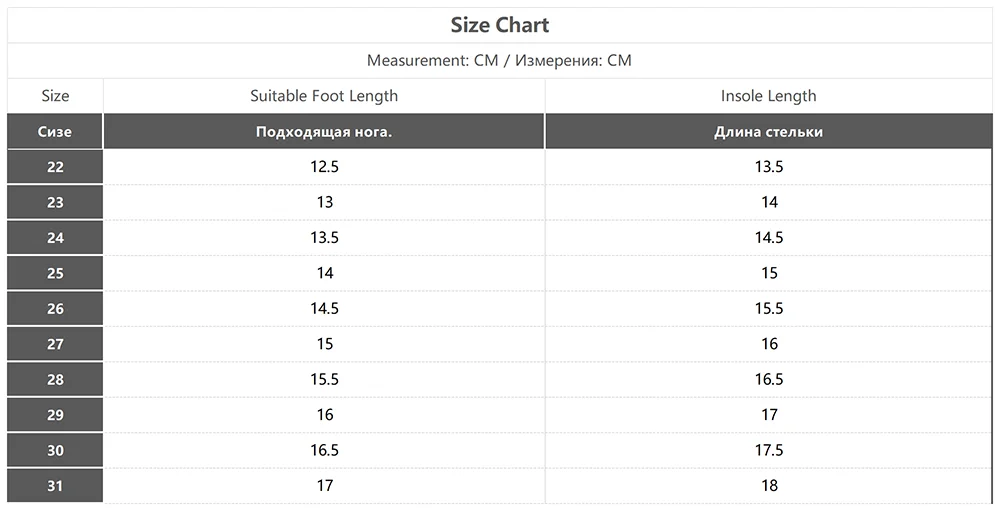Image resolution: width=1000 pixels, height=511 pixels.
Task: Click the Measurement: CM subtitle line
Action: 499,60
